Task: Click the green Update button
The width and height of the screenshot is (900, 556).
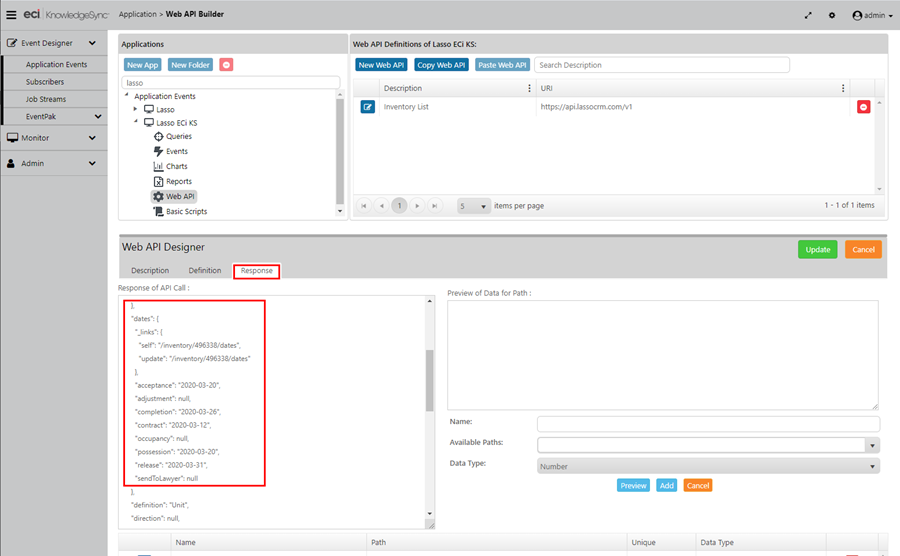Action: click(817, 250)
